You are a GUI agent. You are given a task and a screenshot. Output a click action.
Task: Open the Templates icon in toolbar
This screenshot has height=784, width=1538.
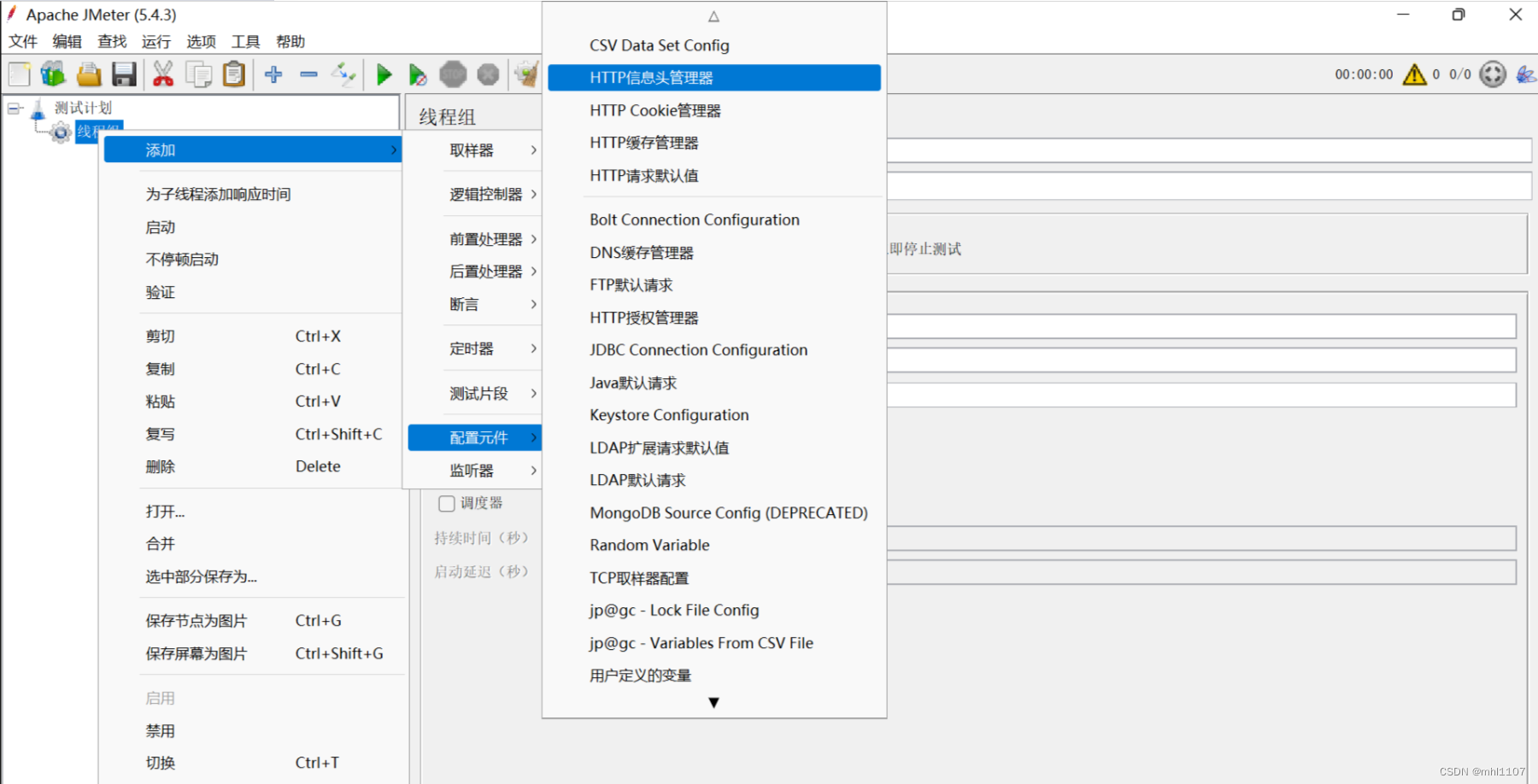(53, 75)
